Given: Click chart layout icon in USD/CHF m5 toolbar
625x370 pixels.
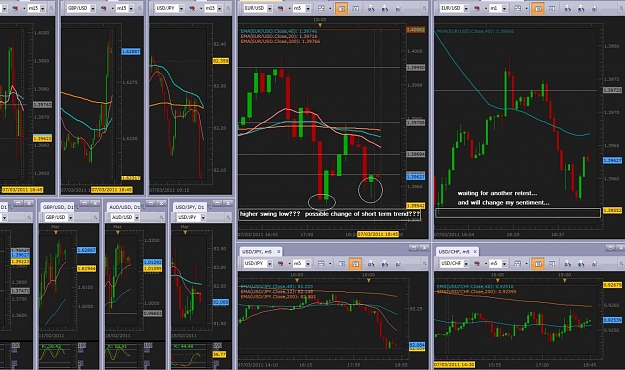Looking at the screenshot, I should tap(517, 264).
